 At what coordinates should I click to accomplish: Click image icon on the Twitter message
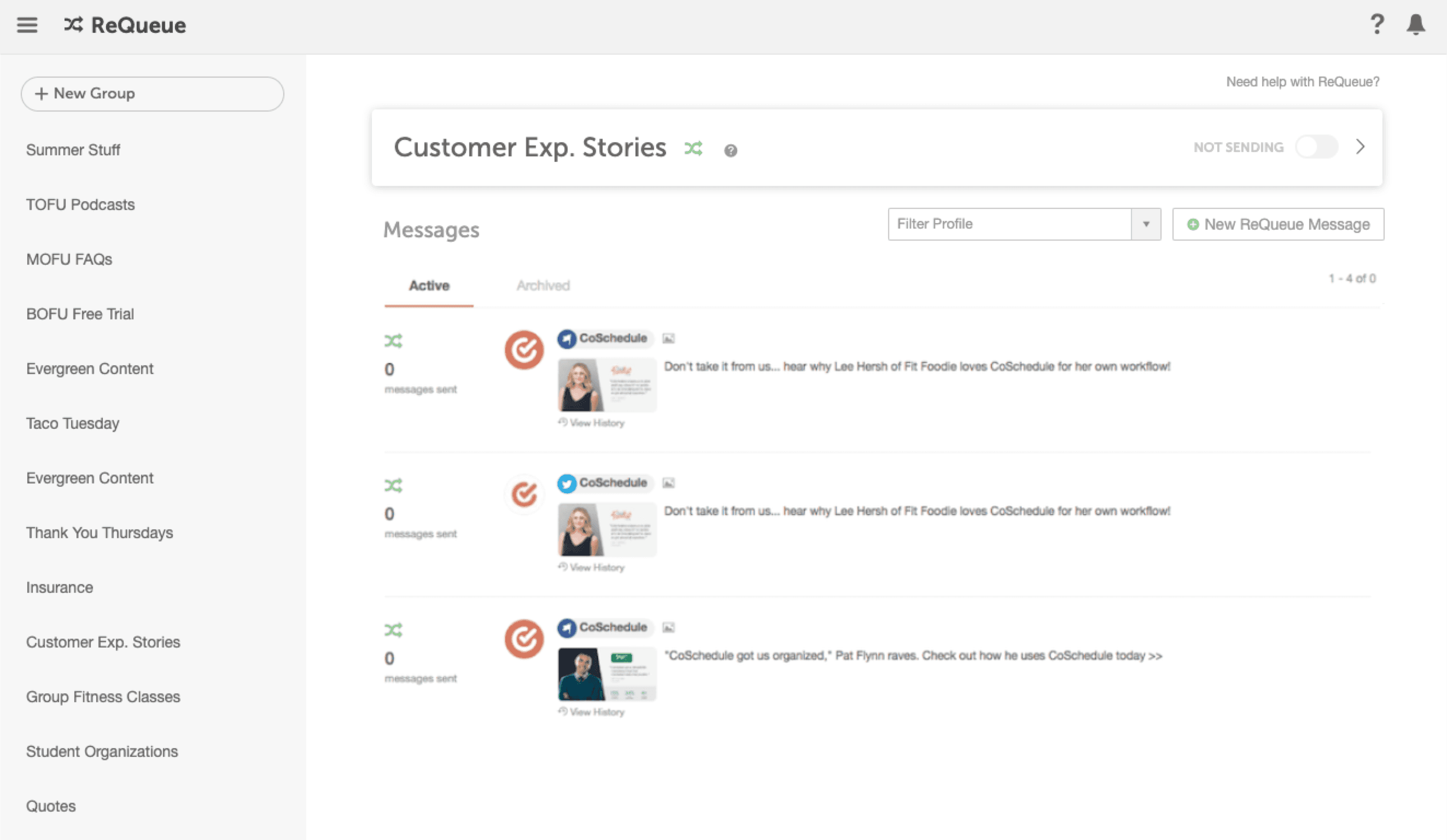[668, 483]
